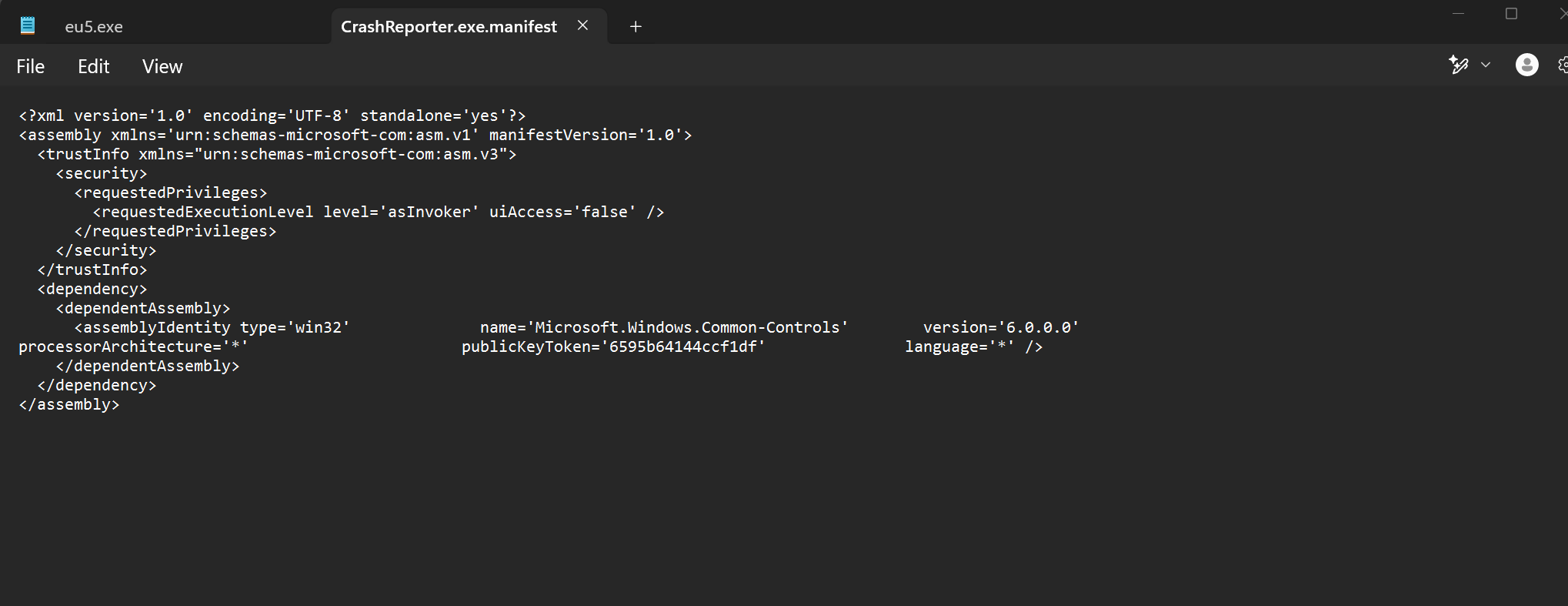Click the "uiAccess='false'" attribute
This screenshot has width=1568, height=606.
pyautogui.click(x=563, y=212)
